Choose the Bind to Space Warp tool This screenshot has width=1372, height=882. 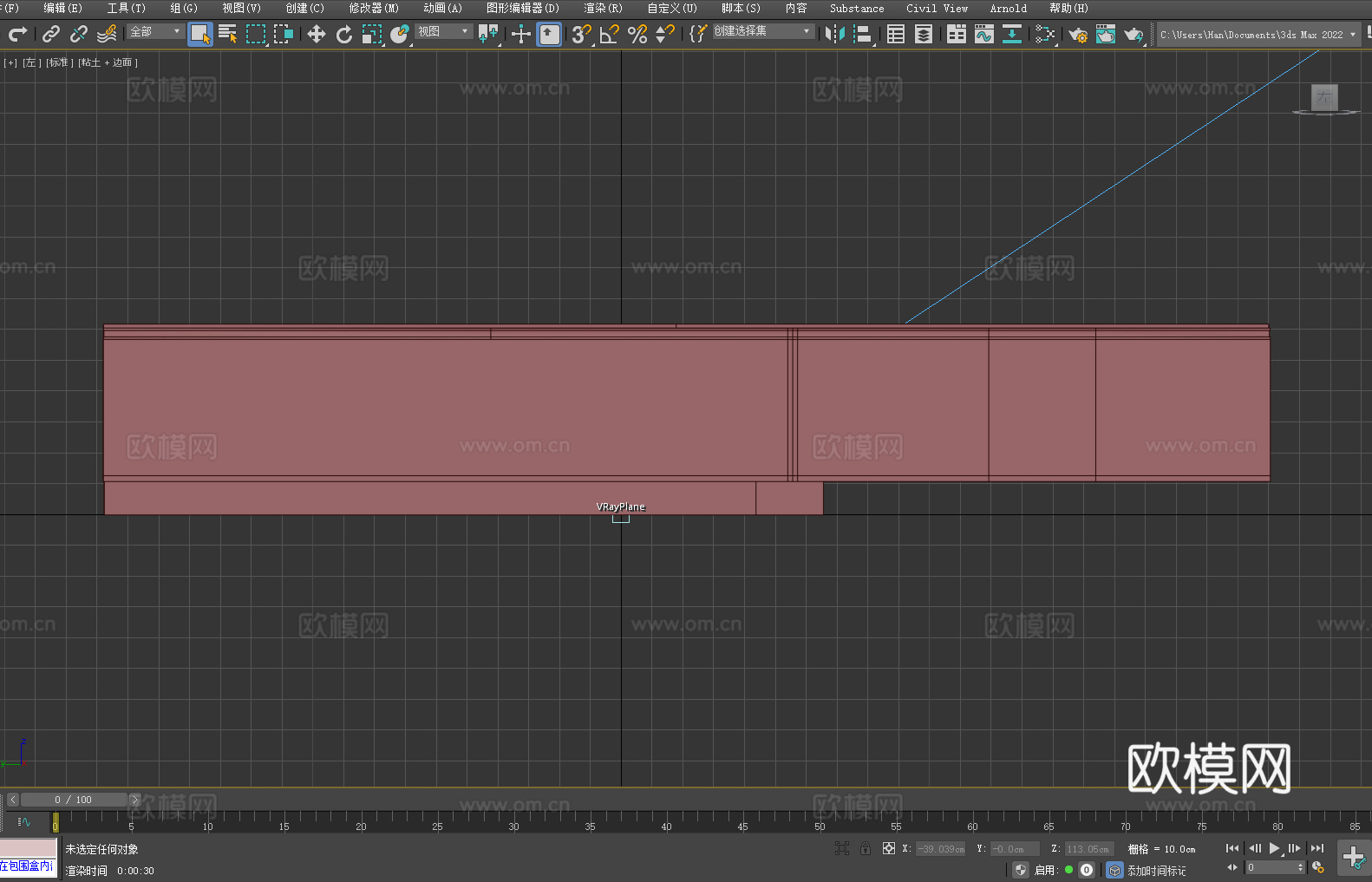107,34
